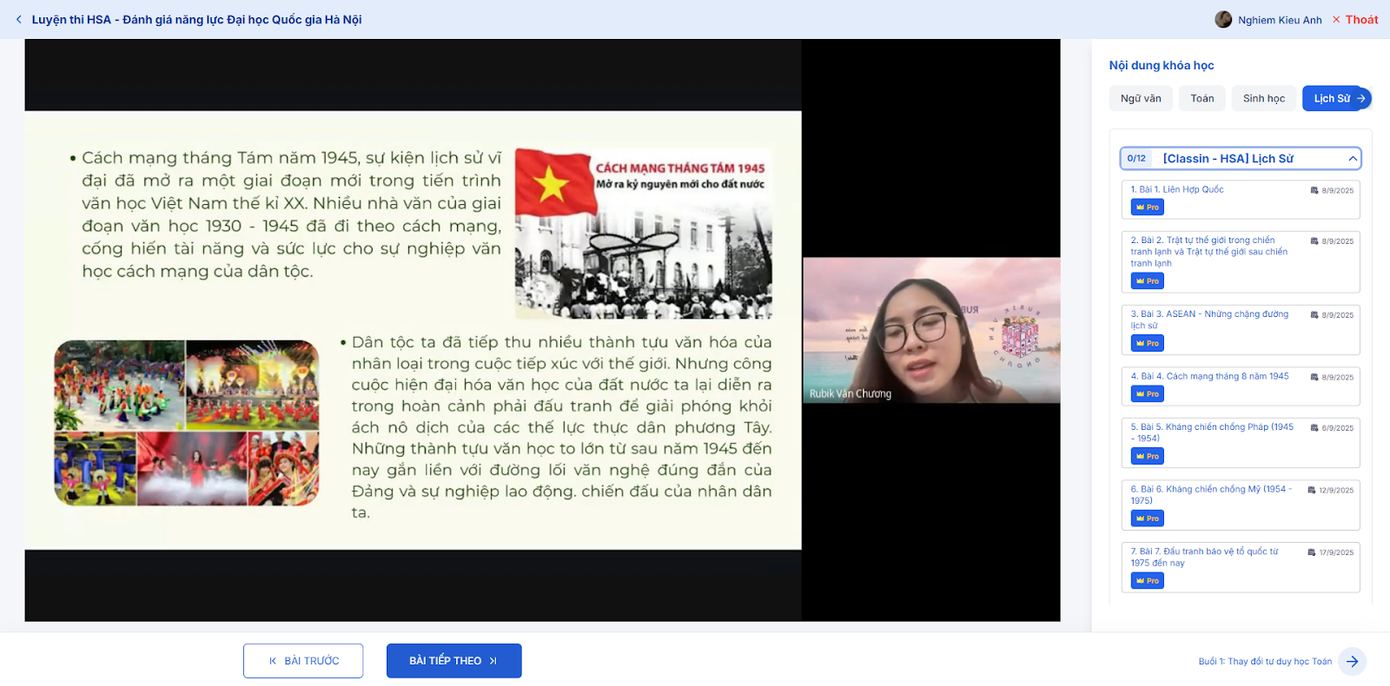The height and width of the screenshot is (686, 1390).
Task: Select the Sinh học subject tab
Action: [x=1263, y=98]
